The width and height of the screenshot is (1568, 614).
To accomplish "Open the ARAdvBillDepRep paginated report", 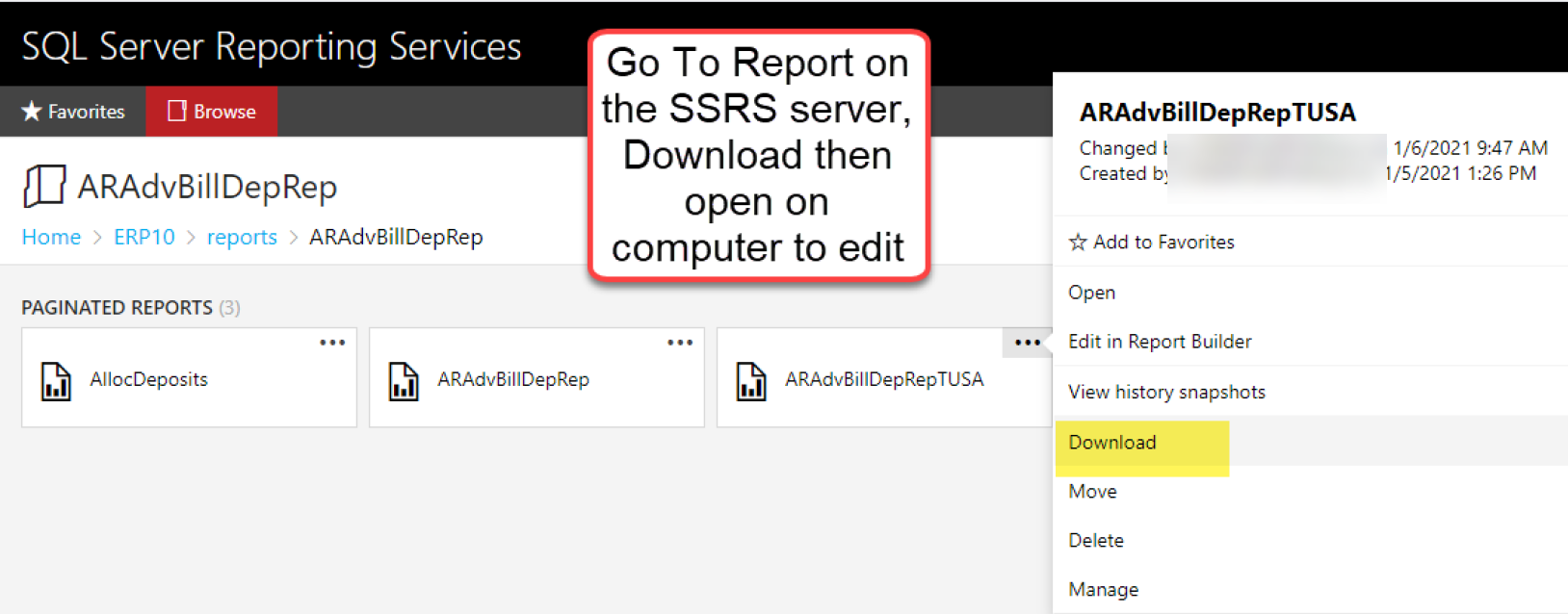I will [536, 378].
